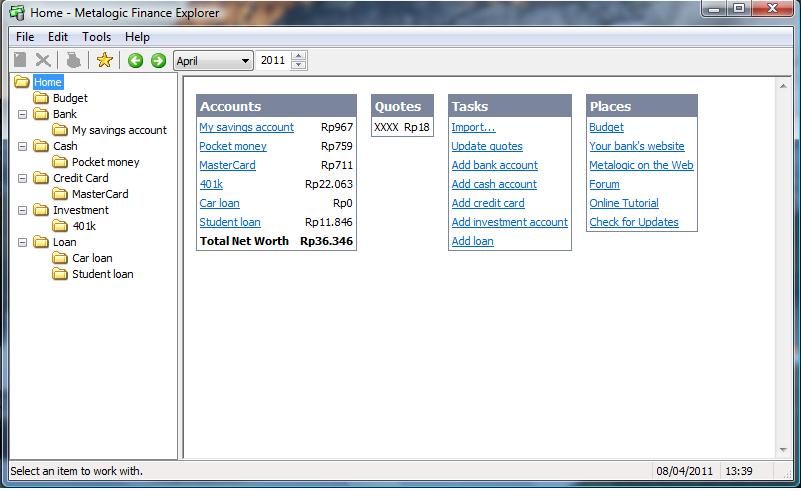Open the April month dropdown
Image resolution: width=801 pixels, height=491 pixels.
tap(245, 61)
